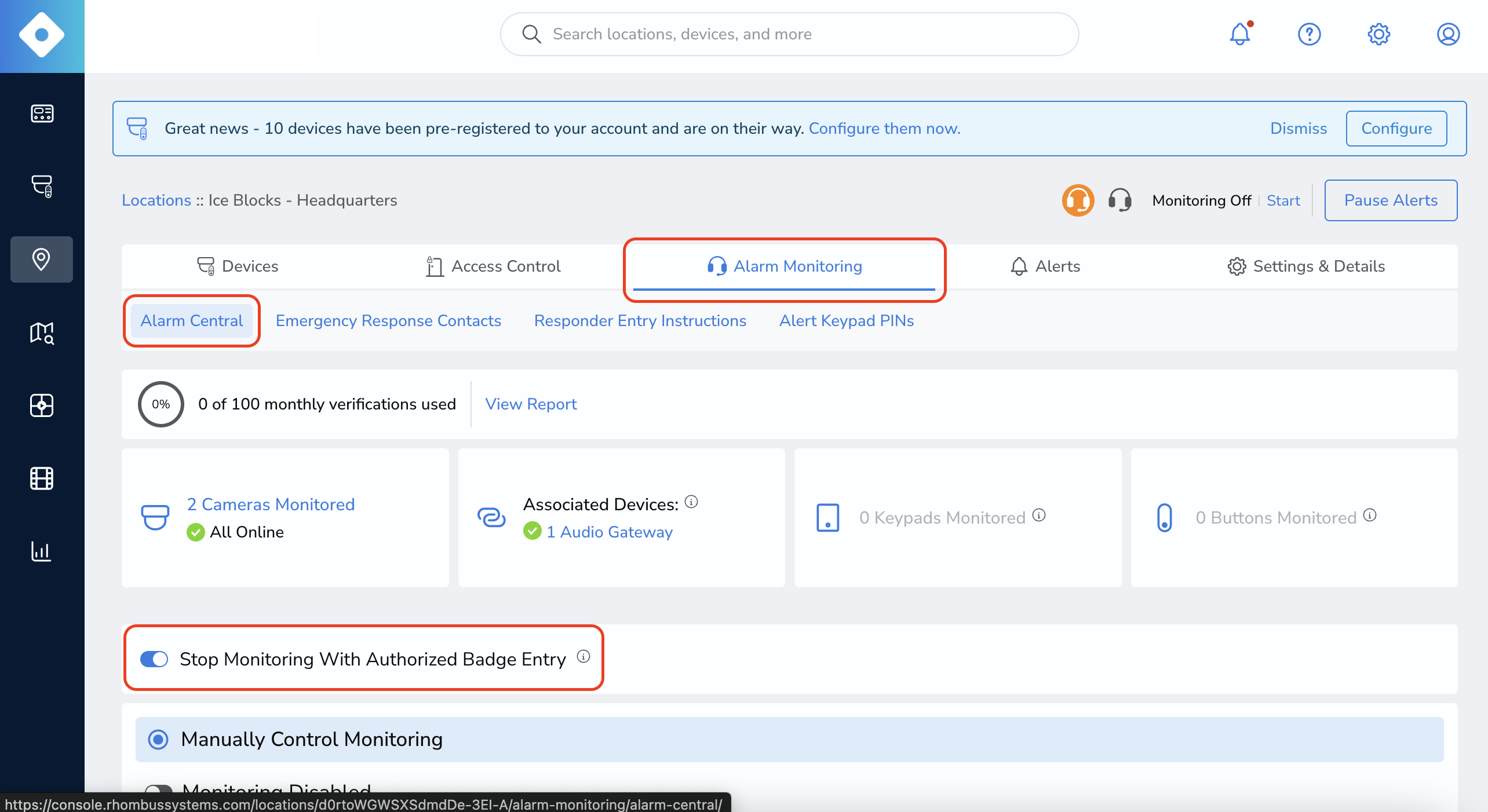This screenshot has height=812, width=1488.
Task: Click the 0% verification progress ring
Action: click(x=161, y=404)
